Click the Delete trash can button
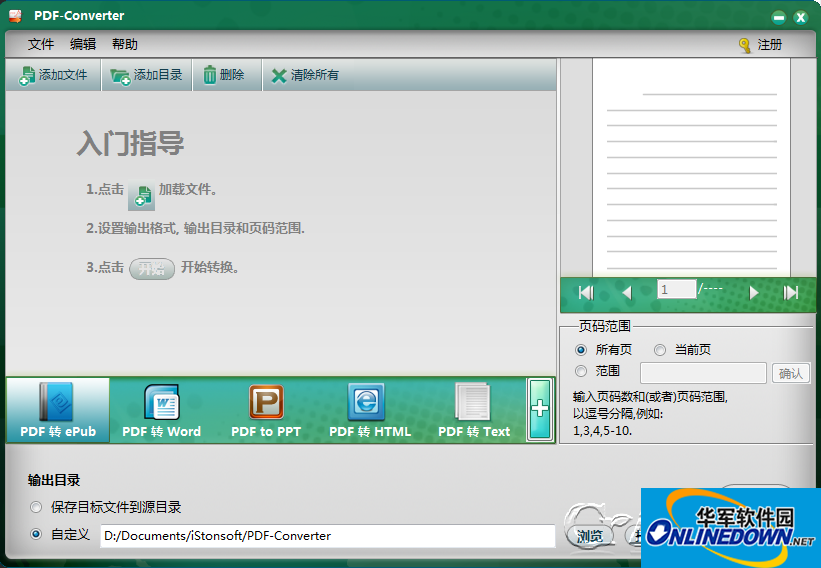Viewport: 821px width, 568px height. click(x=227, y=75)
